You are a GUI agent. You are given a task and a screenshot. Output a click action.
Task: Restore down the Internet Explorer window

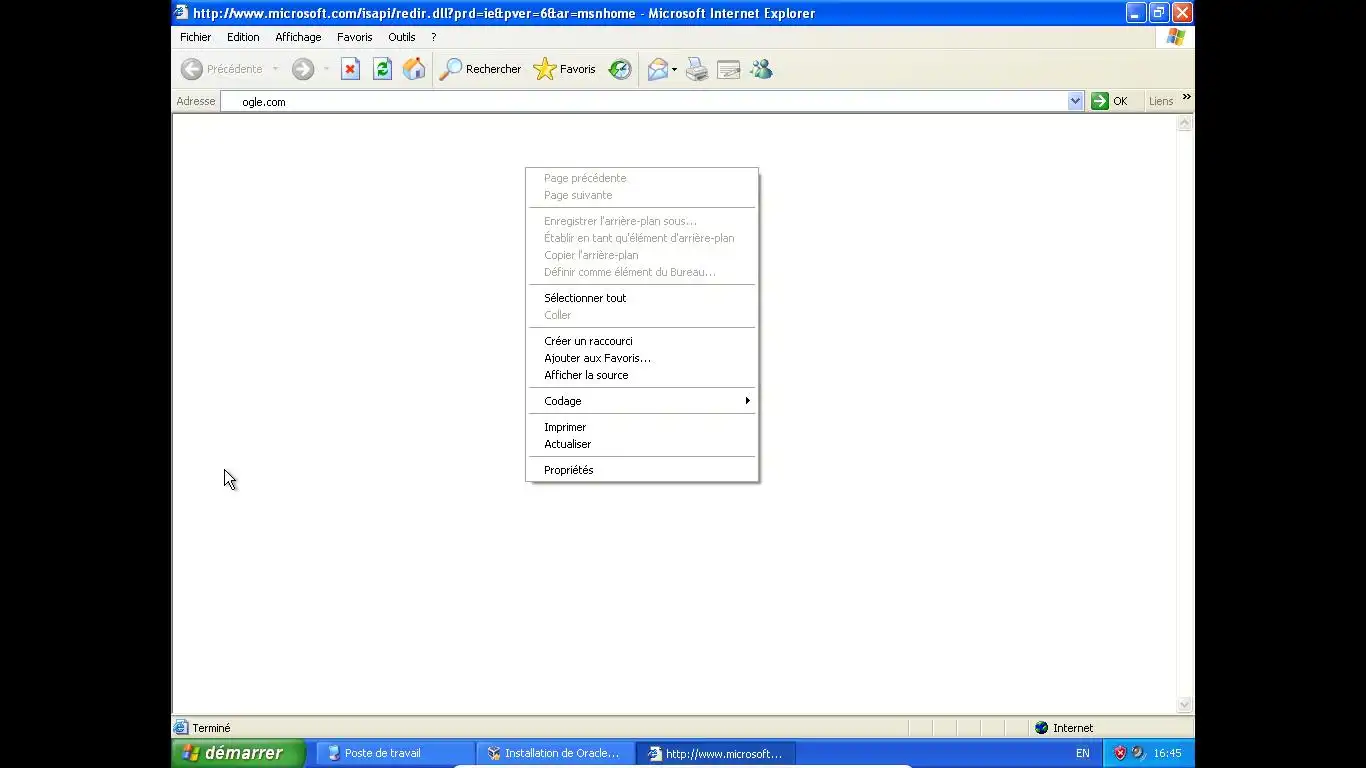coord(1159,13)
